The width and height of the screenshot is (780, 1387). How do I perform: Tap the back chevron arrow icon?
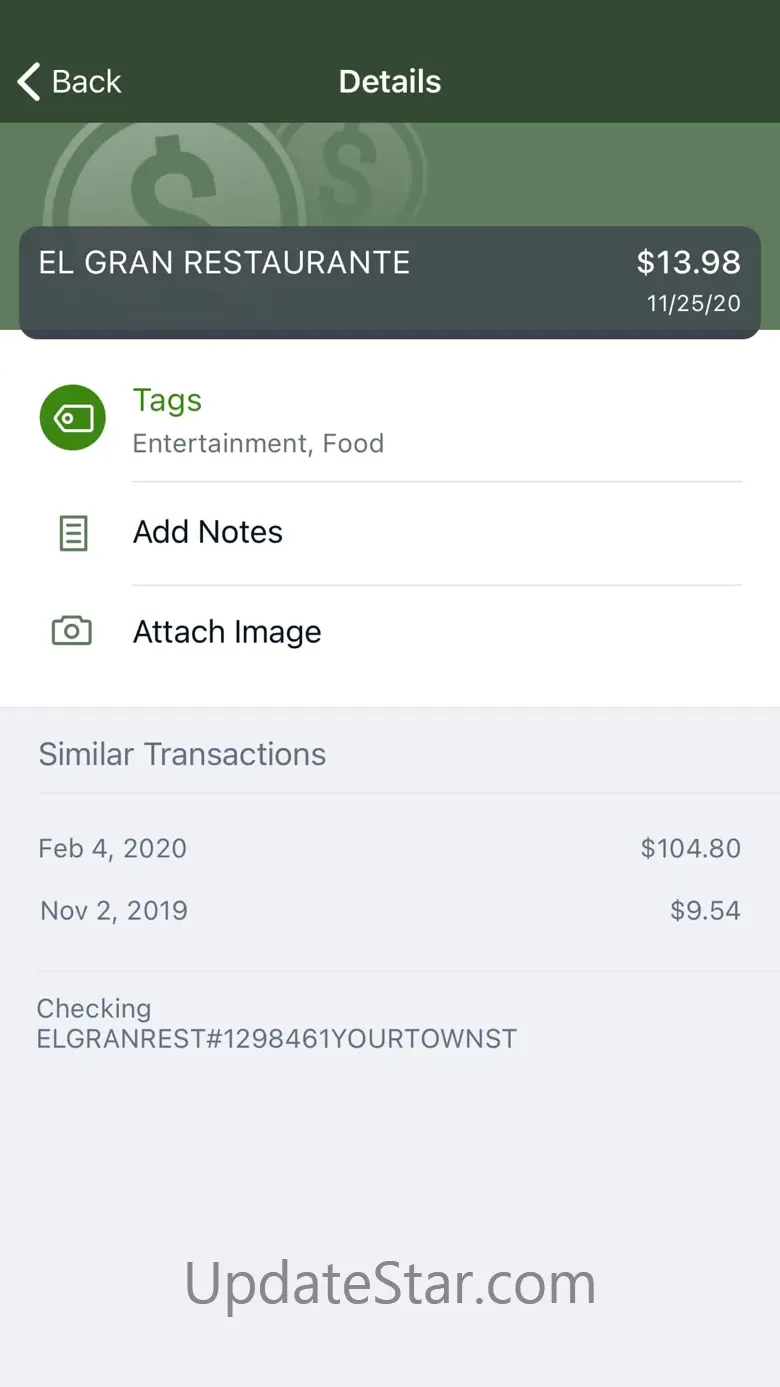tap(29, 82)
